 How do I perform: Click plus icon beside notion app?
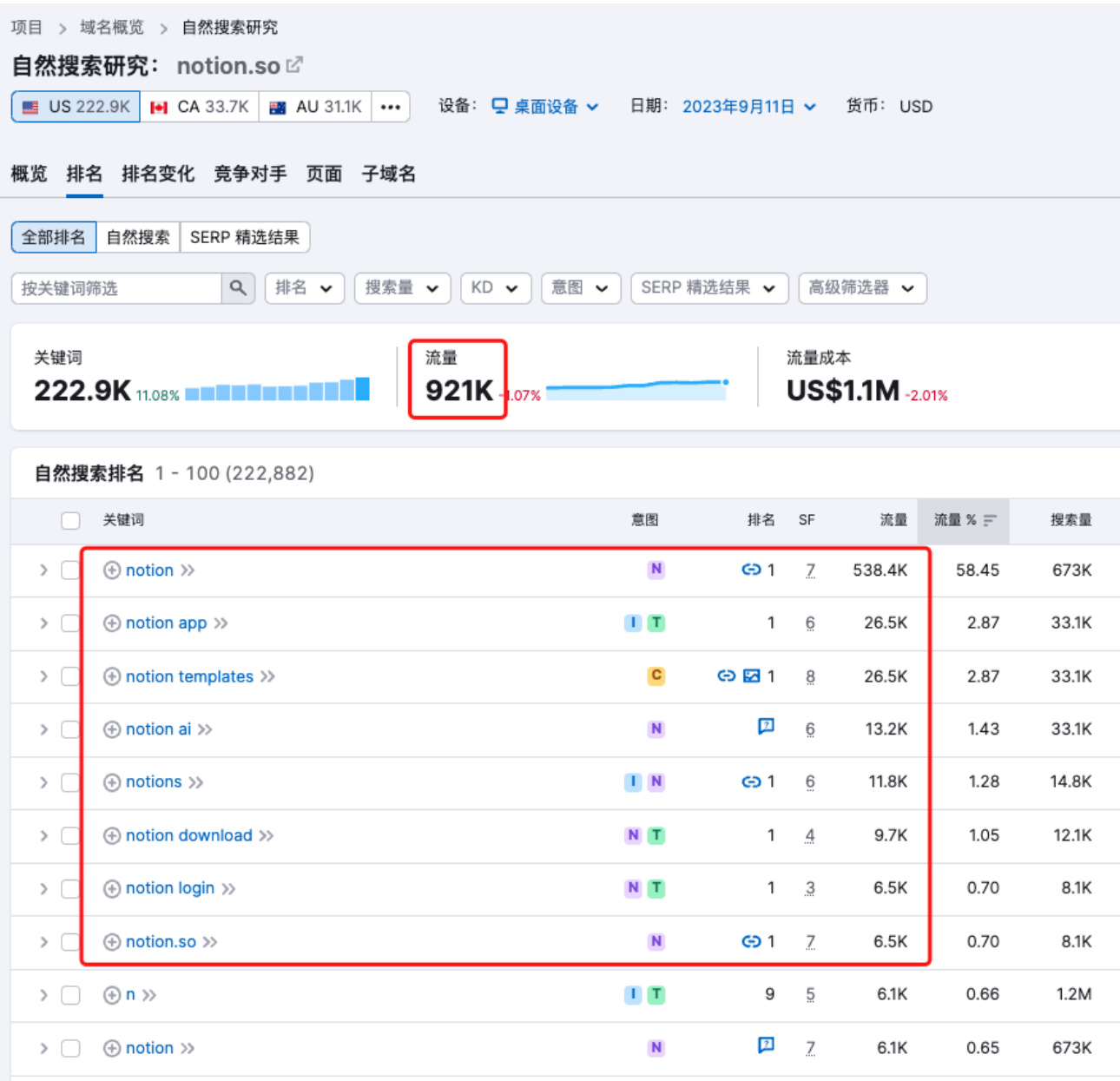[112, 623]
